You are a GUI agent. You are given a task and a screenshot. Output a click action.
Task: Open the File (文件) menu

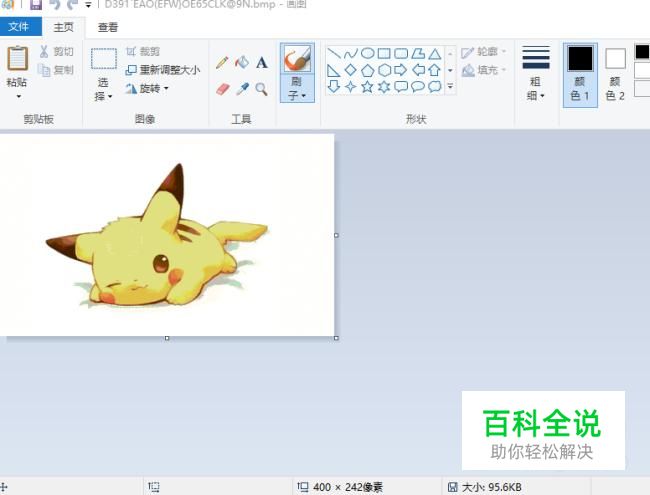click(x=19, y=27)
